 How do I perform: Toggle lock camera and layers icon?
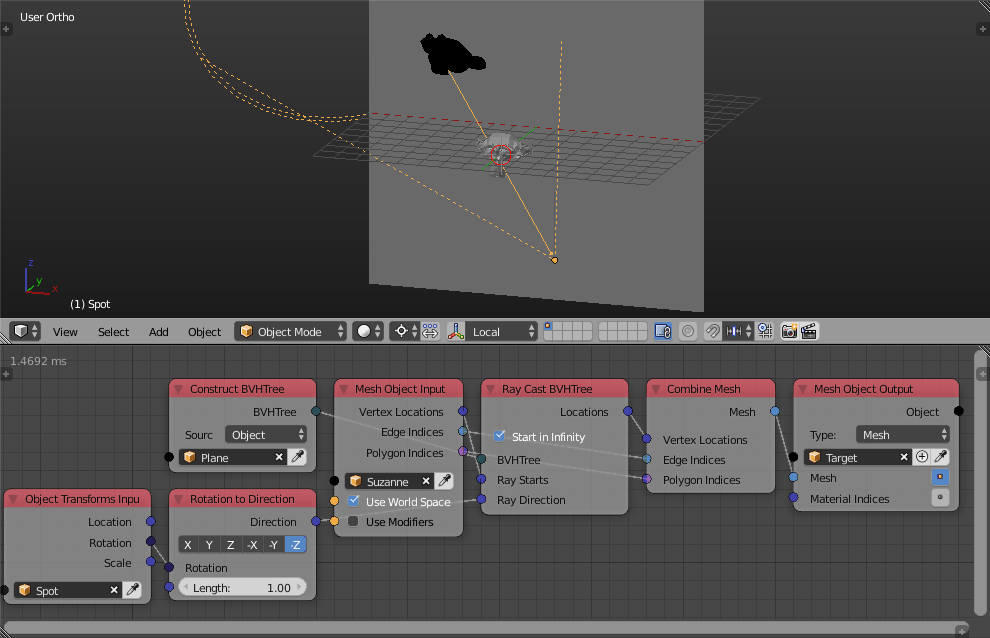tap(663, 331)
